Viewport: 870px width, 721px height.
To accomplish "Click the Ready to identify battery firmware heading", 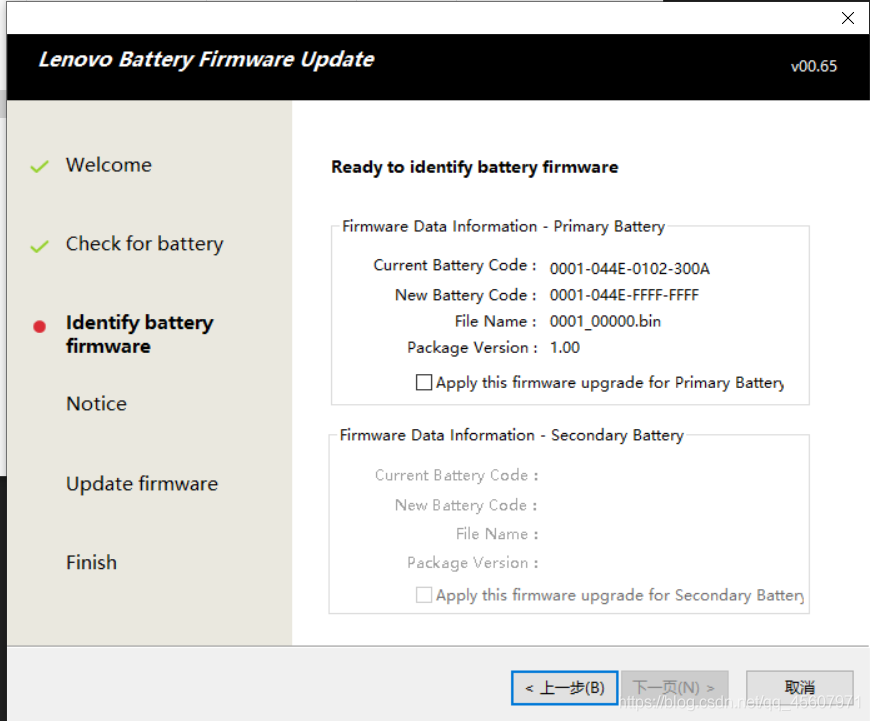I will [475, 167].
